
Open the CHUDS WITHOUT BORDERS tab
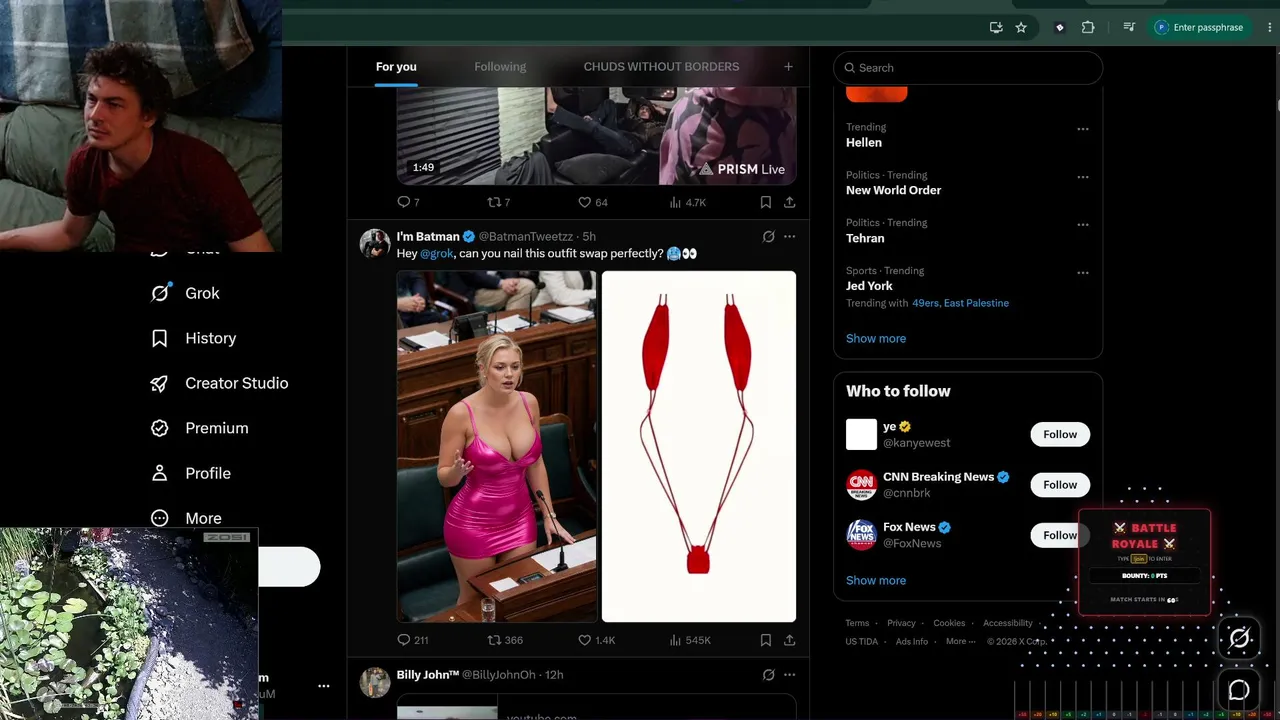[x=661, y=67]
